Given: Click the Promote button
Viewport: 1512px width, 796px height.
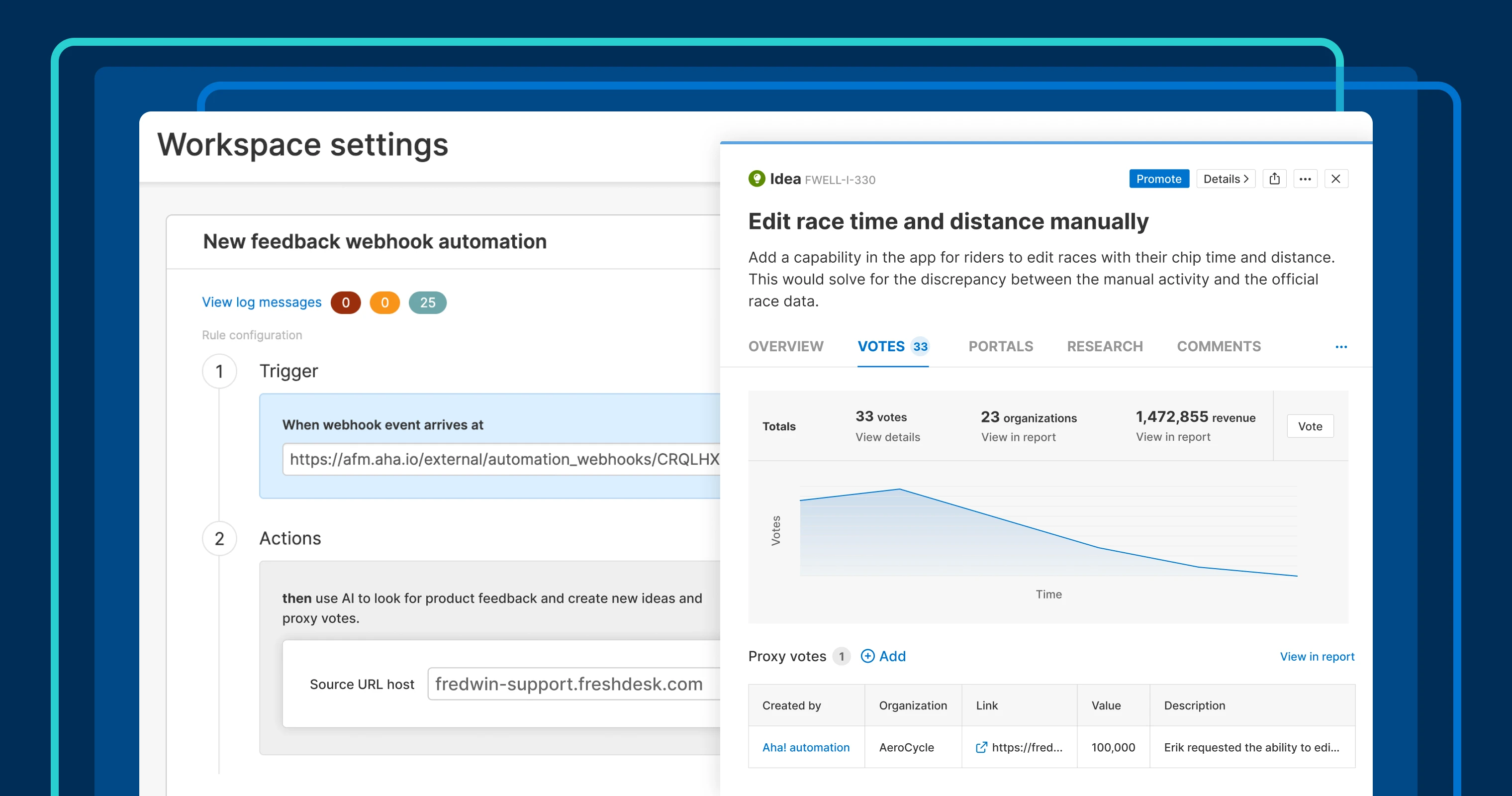Looking at the screenshot, I should [1159, 179].
